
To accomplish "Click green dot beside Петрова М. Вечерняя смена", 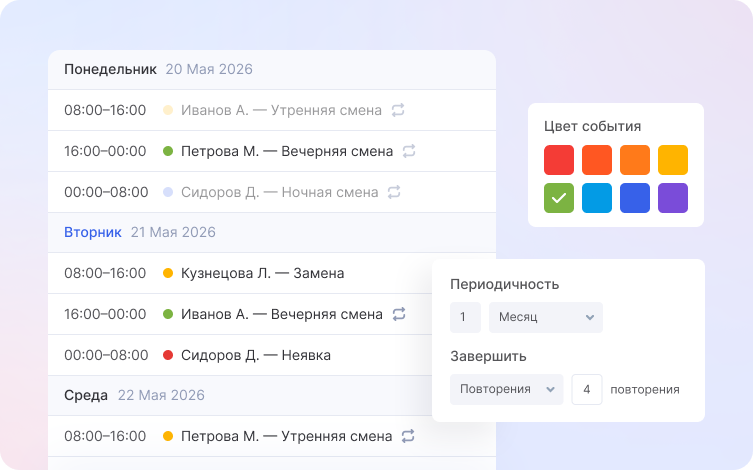I will click(168, 151).
